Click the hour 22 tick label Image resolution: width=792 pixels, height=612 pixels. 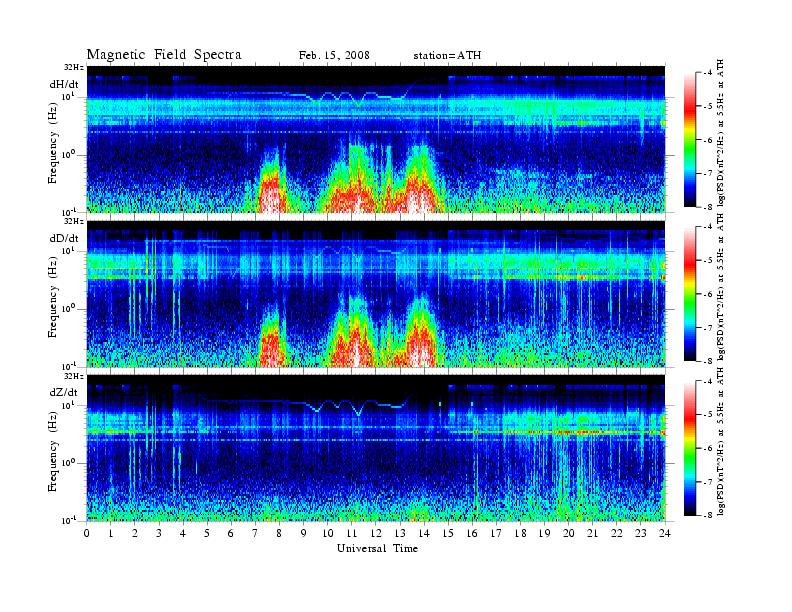pyautogui.click(x=616, y=534)
